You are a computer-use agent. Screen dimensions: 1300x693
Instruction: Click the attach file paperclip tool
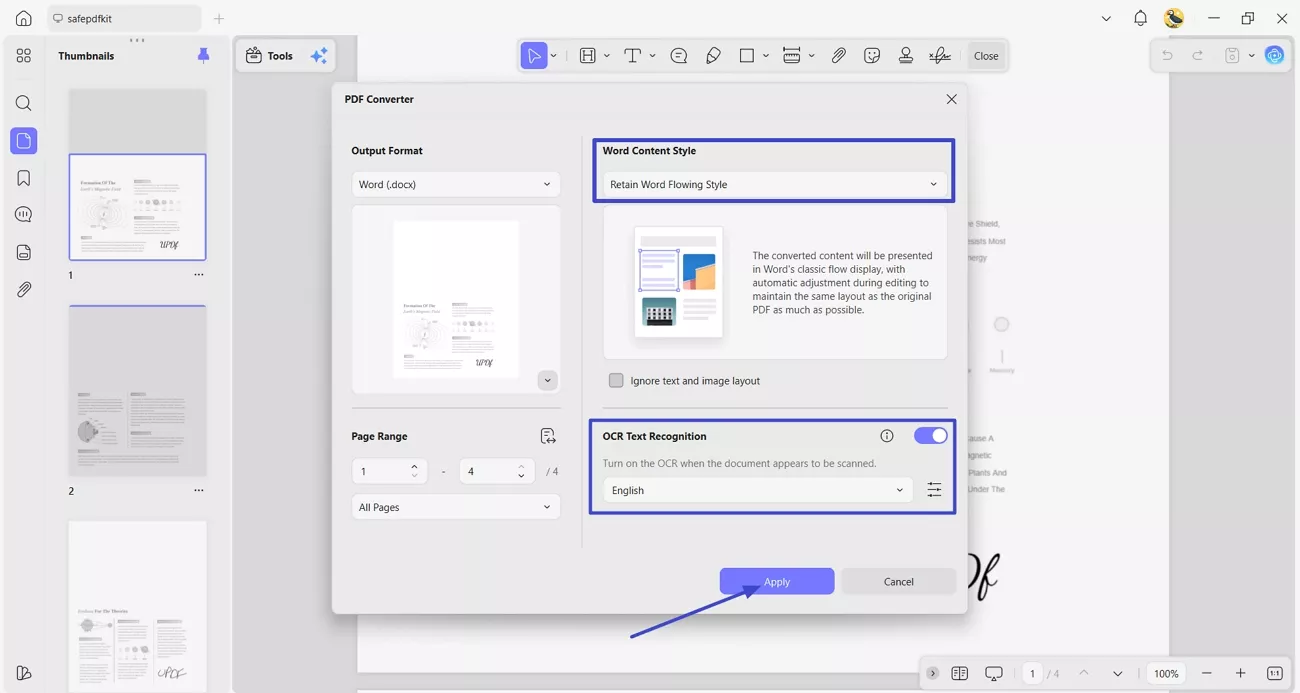tap(839, 56)
